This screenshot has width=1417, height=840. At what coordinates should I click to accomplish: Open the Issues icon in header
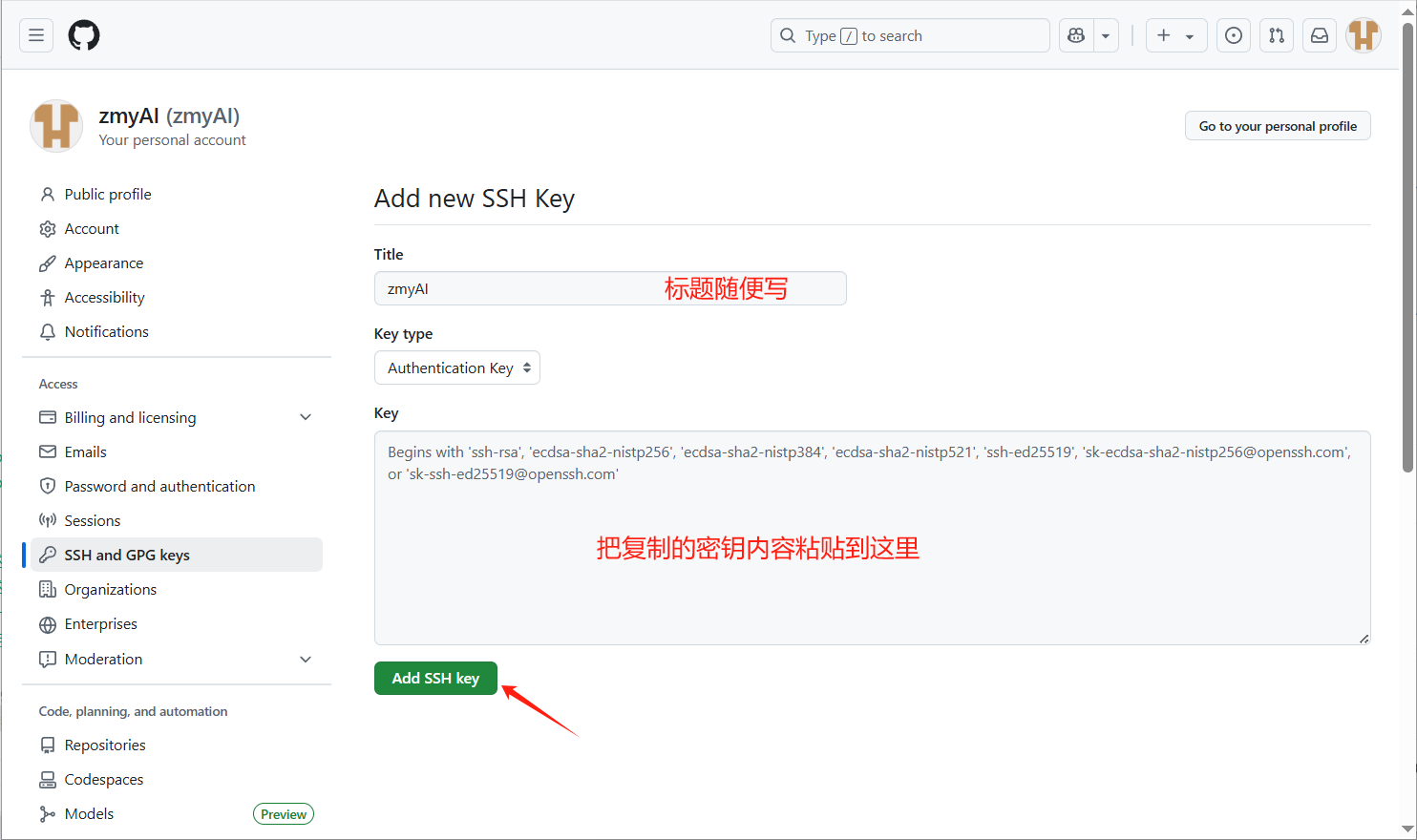[x=1234, y=35]
